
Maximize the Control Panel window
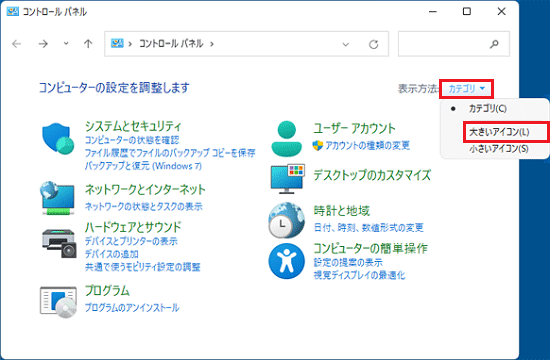tap(467, 12)
